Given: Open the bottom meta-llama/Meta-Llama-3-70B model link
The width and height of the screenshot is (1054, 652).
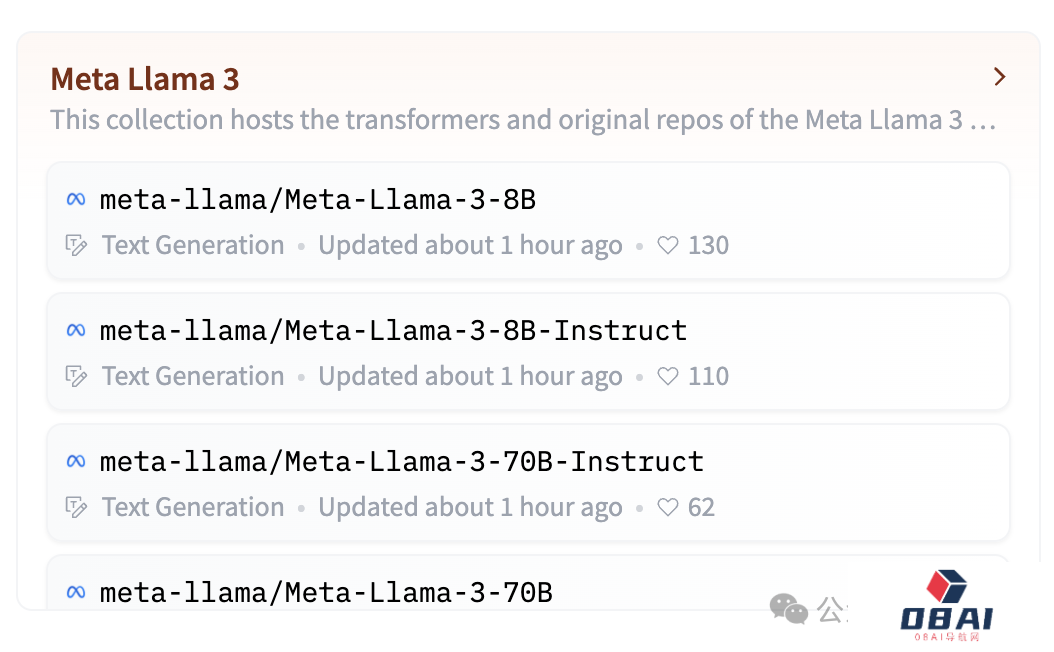Looking at the screenshot, I should (326, 592).
